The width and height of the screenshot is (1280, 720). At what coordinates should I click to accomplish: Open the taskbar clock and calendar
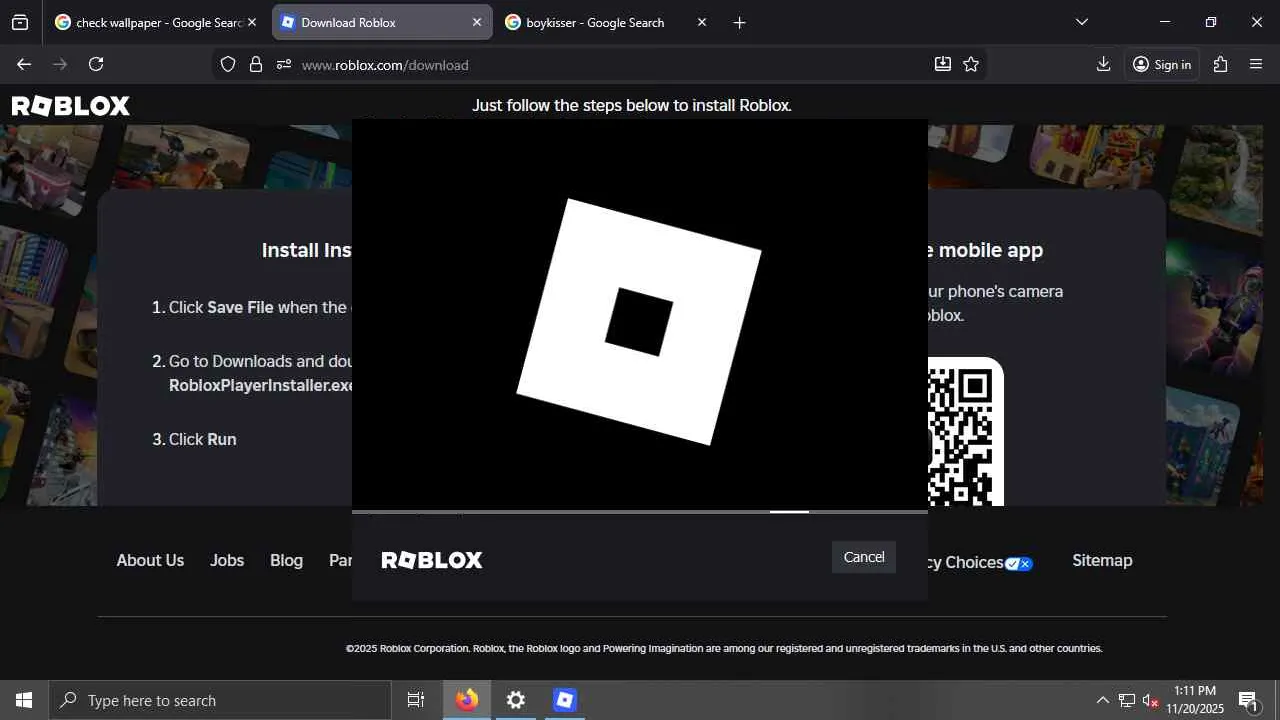click(x=1195, y=700)
